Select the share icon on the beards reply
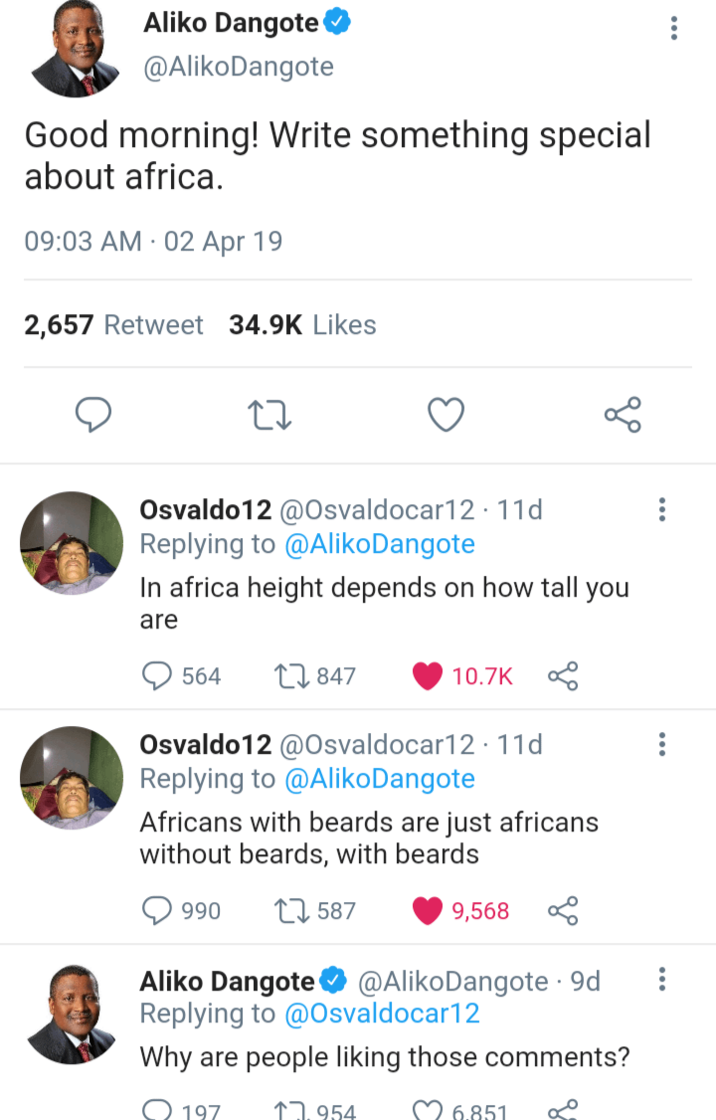 tap(563, 910)
